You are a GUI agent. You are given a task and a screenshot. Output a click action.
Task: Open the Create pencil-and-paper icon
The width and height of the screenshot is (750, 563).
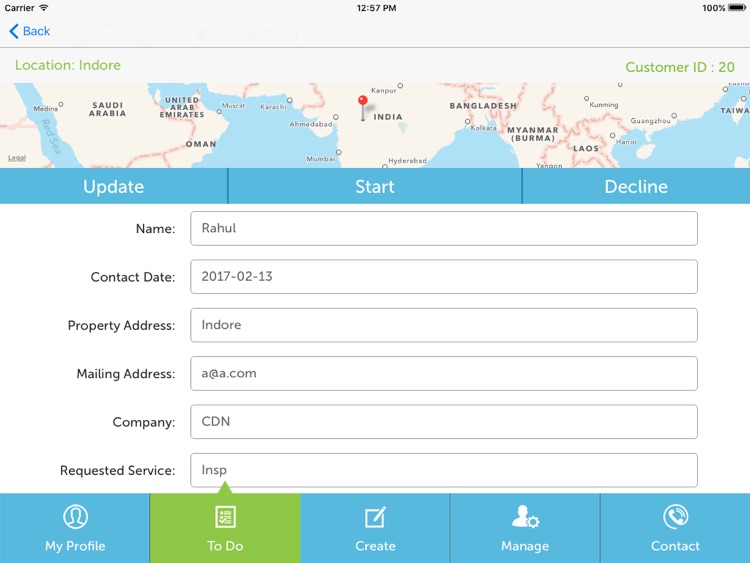[x=375, y=517]
